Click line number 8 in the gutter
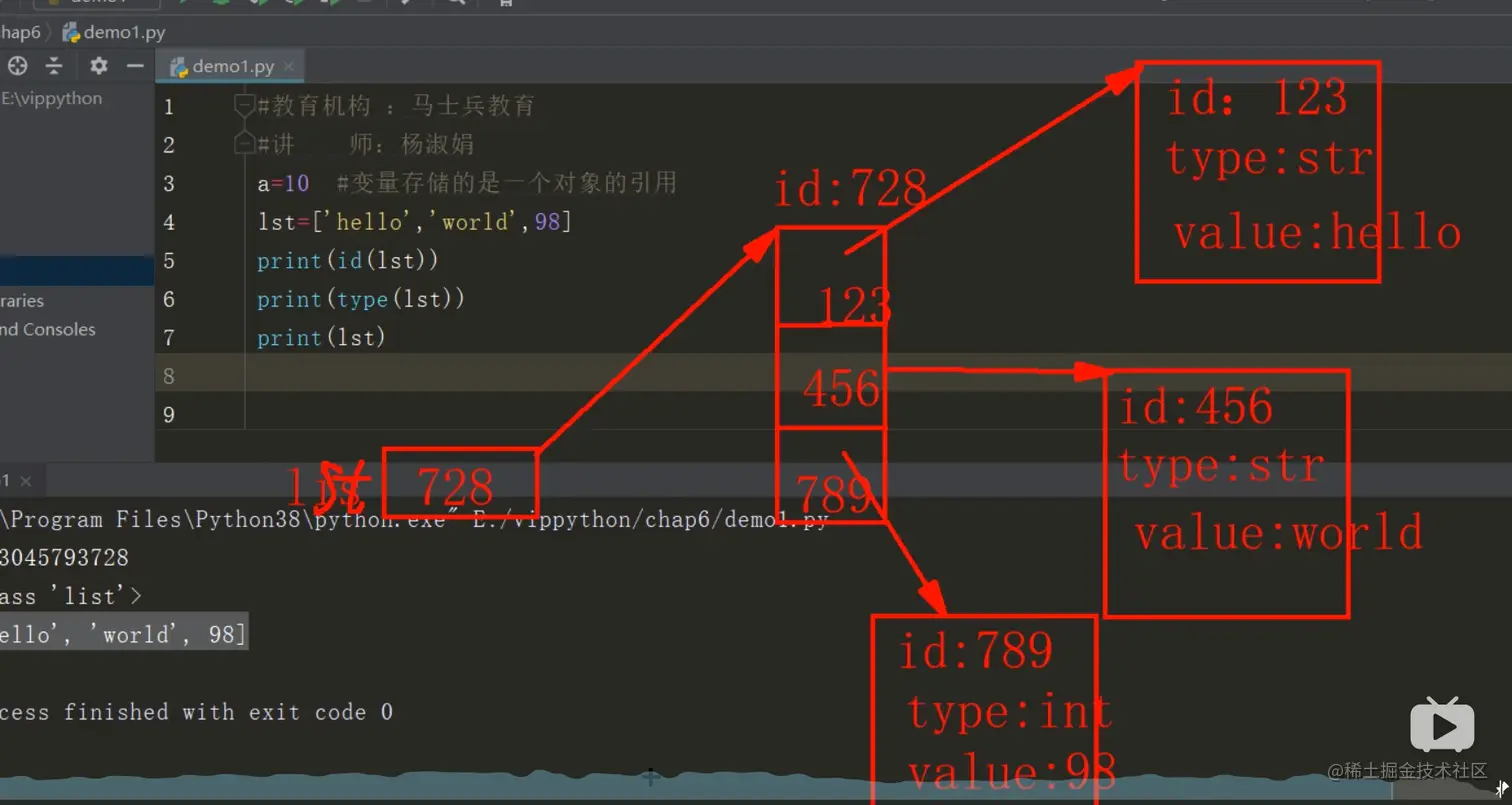This screenshot has width=1512, height=805. [168, 376]
